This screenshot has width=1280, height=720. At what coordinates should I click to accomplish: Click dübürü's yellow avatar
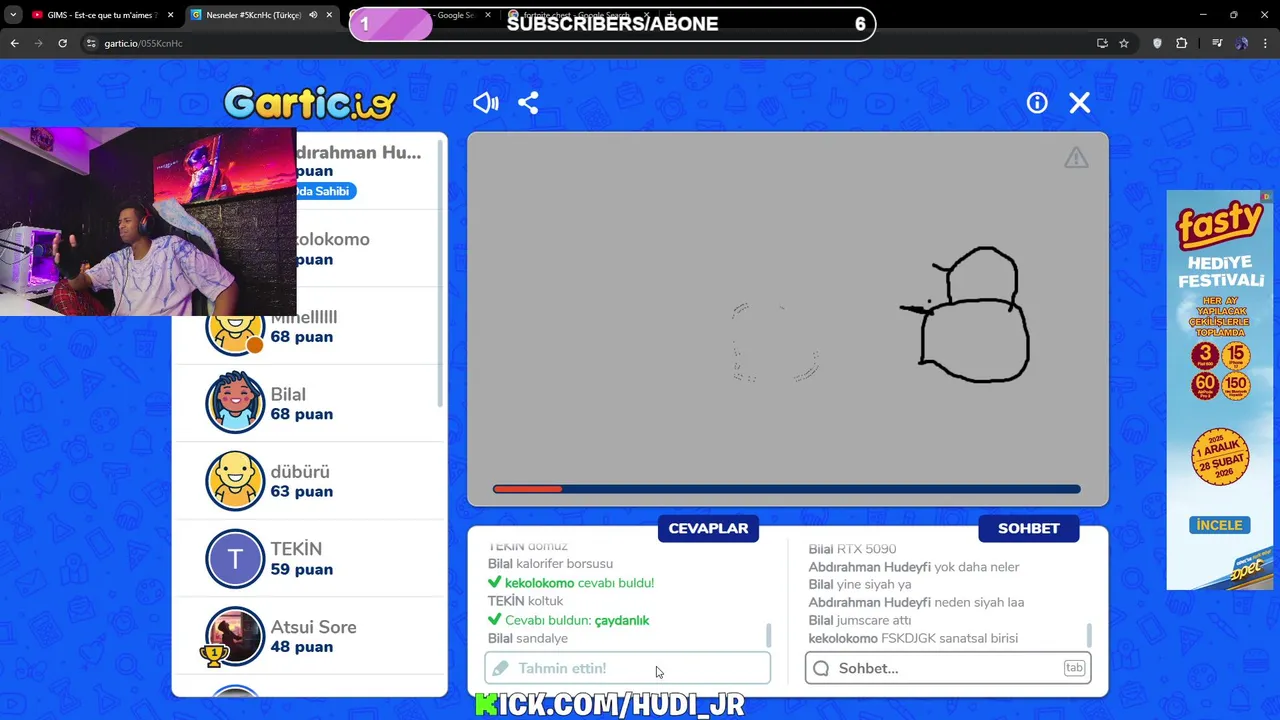coord(235,481)
